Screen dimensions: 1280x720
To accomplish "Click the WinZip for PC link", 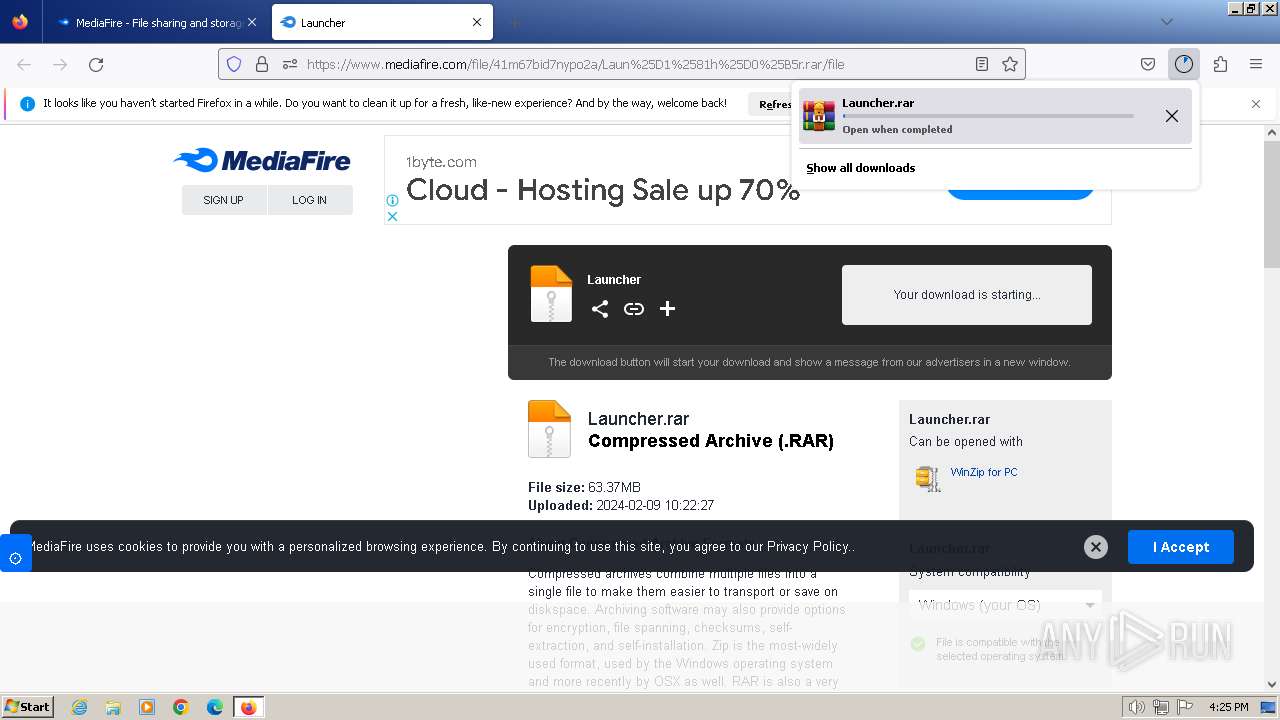I will pyautogui.click(x=984, y=472).
